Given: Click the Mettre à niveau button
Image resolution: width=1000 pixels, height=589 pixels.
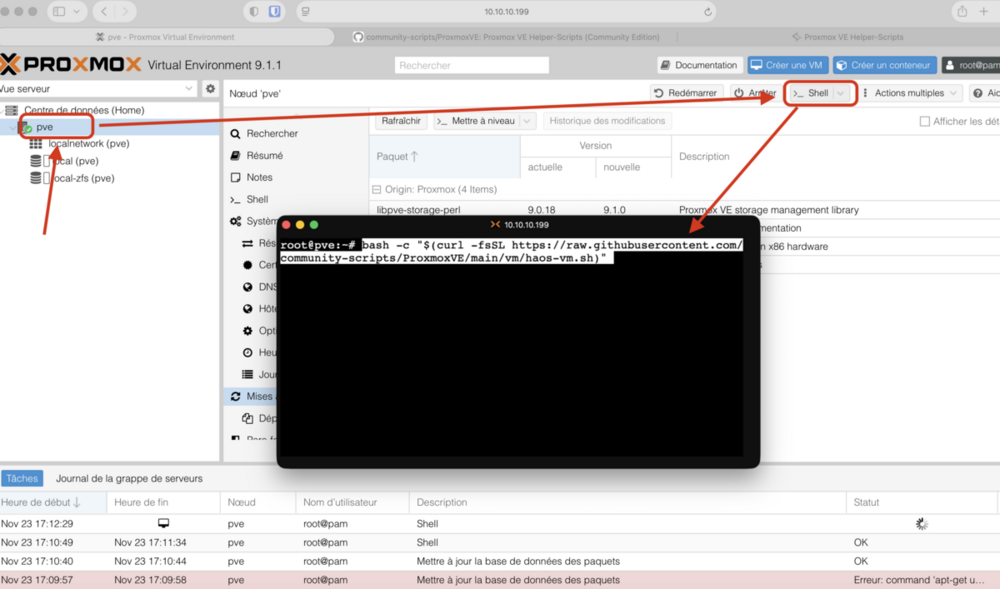Looking at the screenshot, I should (477, 120).
